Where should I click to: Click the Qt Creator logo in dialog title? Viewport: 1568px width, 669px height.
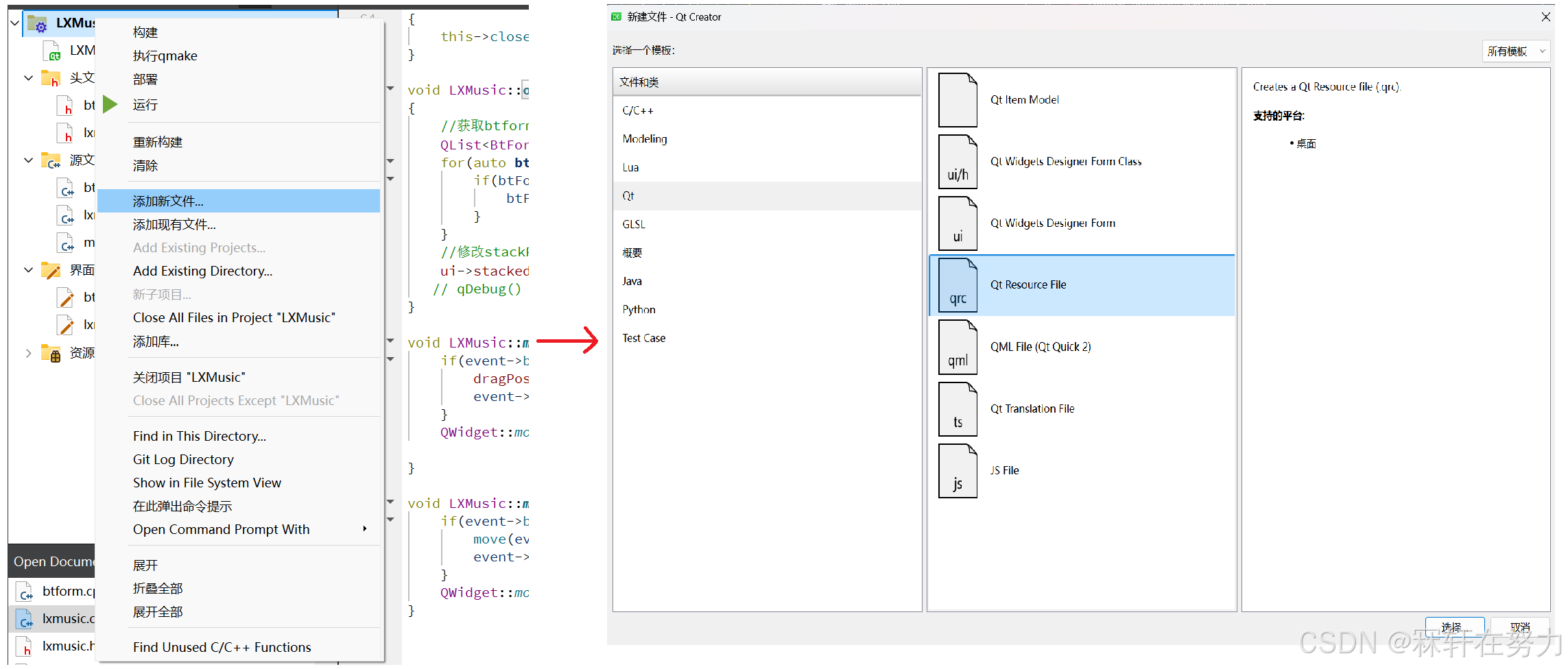(617, 17)
